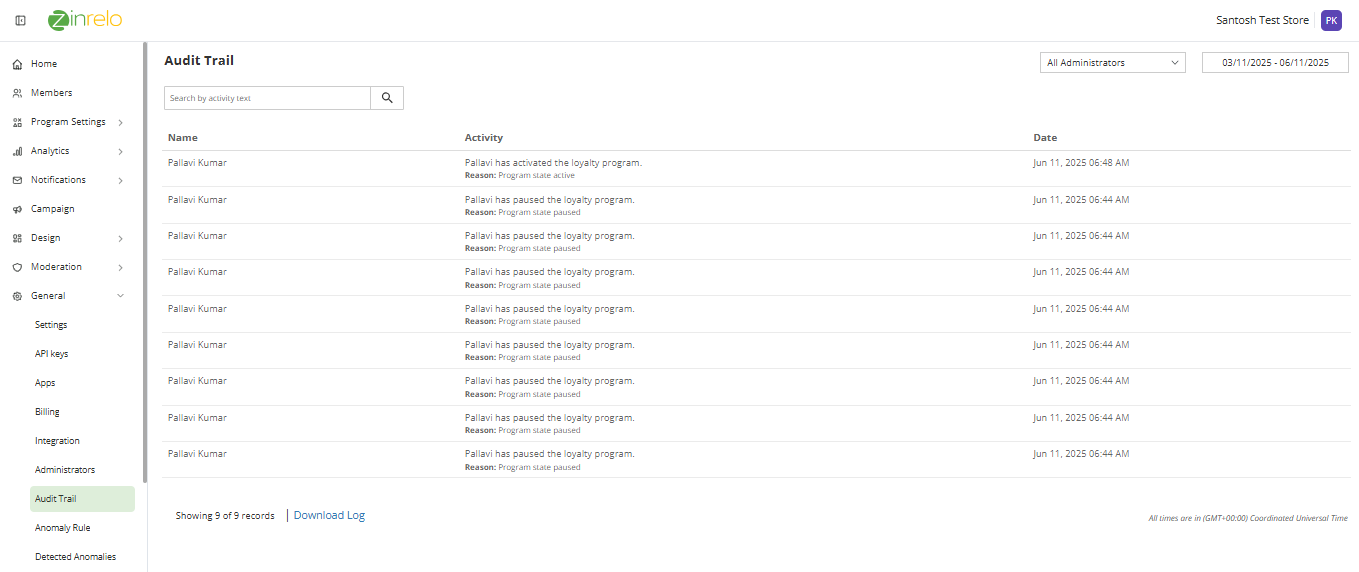Expand the Analytics chevron
Viewport: 1359px width, 572px height.
coord(120,151)
